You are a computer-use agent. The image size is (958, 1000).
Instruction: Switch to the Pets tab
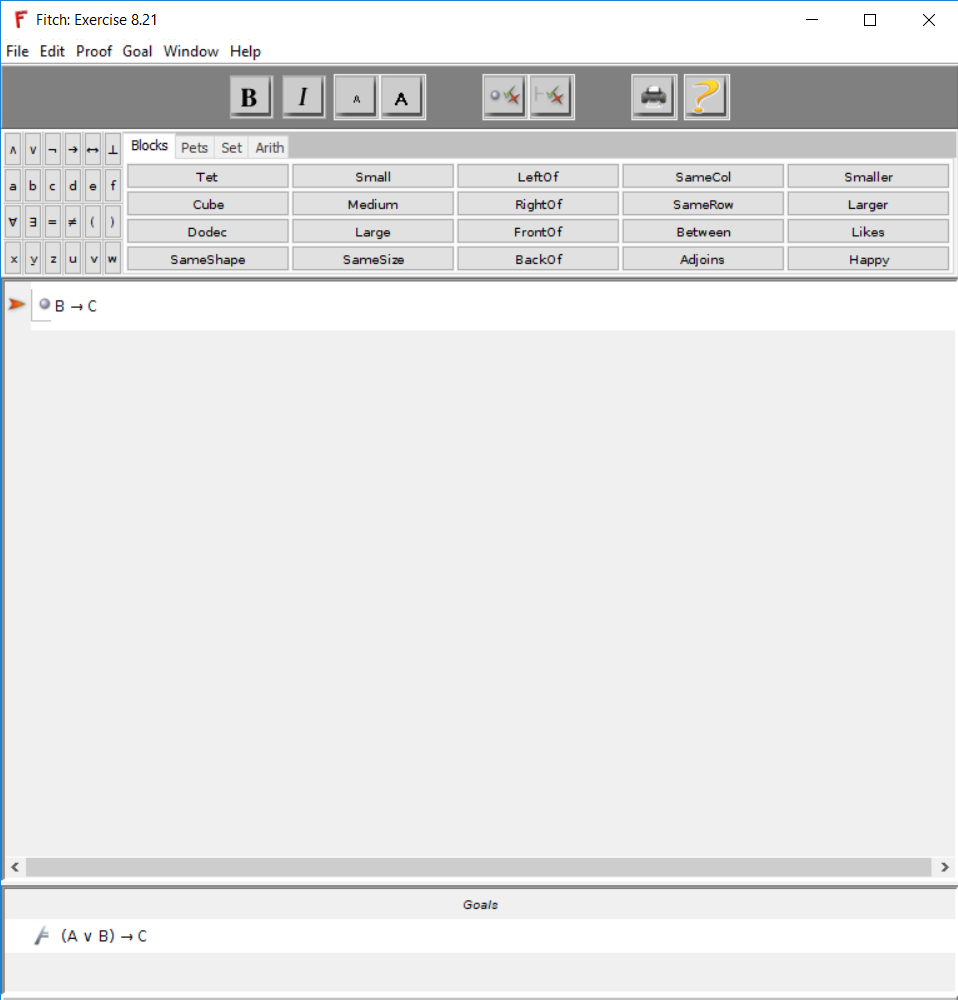coord(194,147)
